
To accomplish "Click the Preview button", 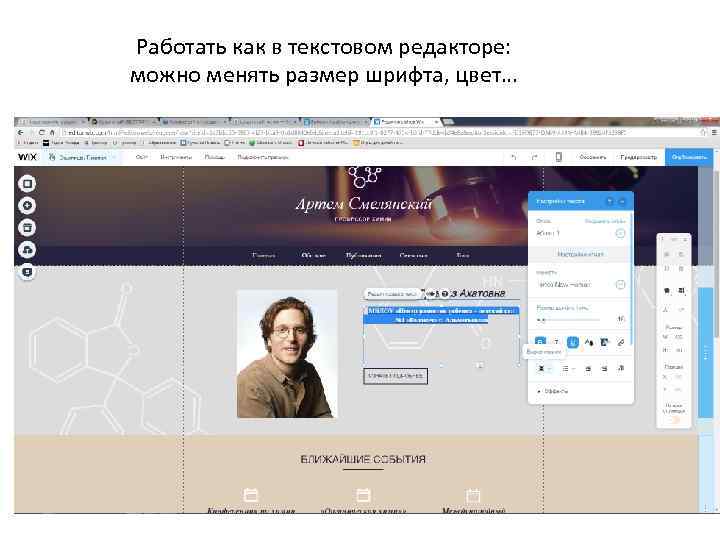I will click(x=638, y=157).
